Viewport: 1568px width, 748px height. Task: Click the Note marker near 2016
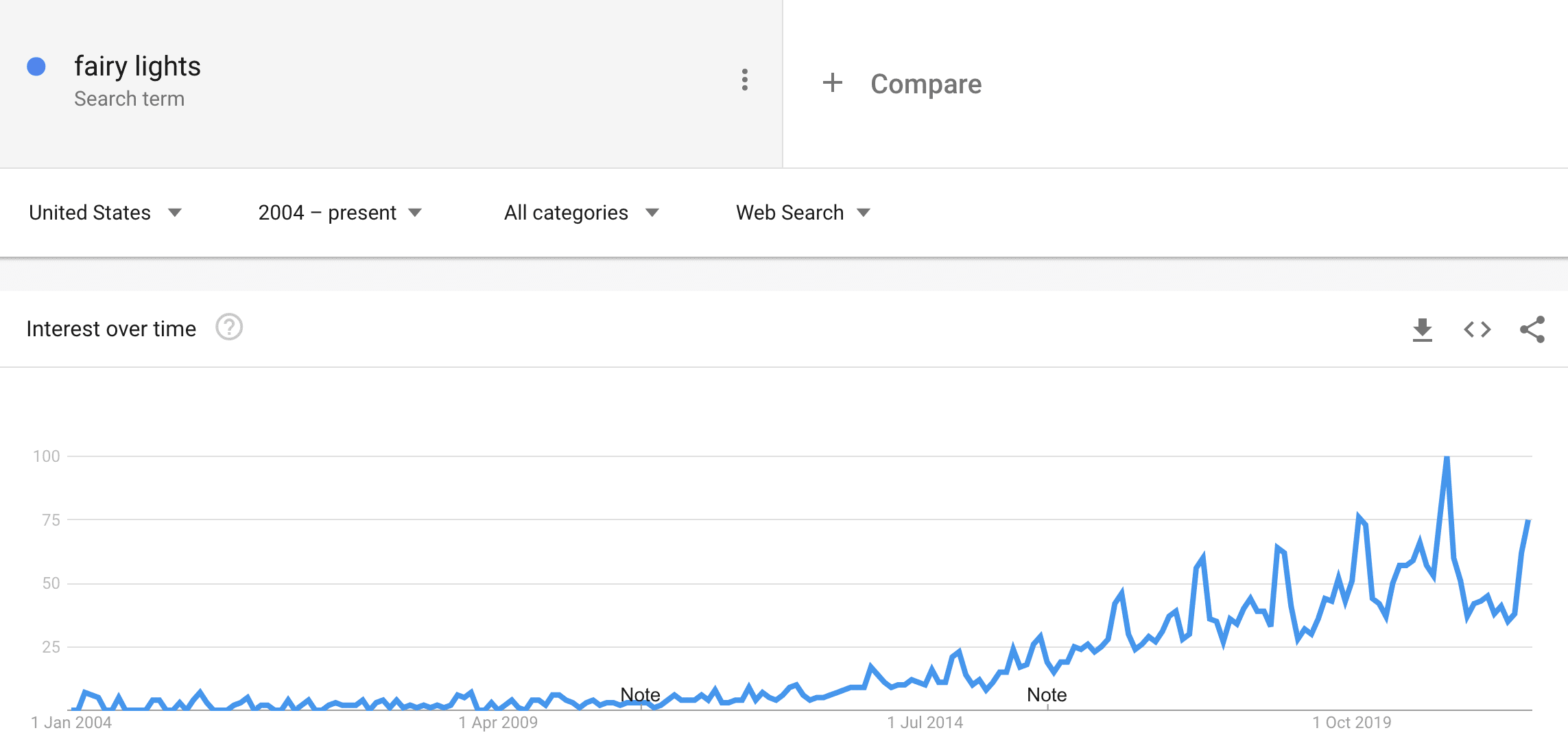click(1047, 694)
